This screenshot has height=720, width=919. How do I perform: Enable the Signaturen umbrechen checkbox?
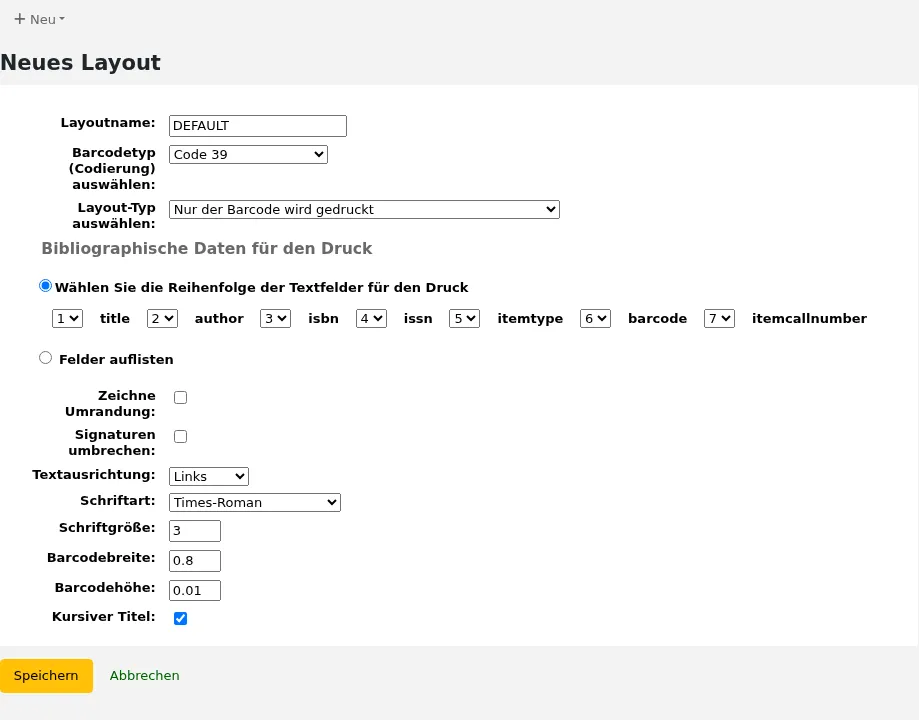coord(181,437)
